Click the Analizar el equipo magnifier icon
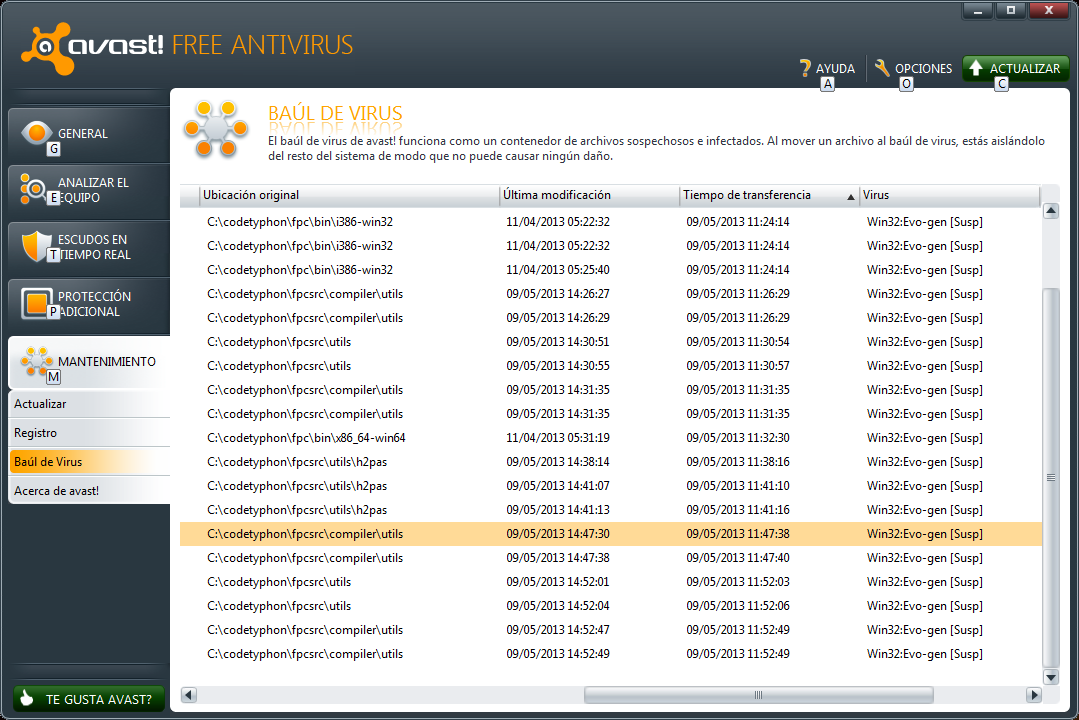 (32, 189)
